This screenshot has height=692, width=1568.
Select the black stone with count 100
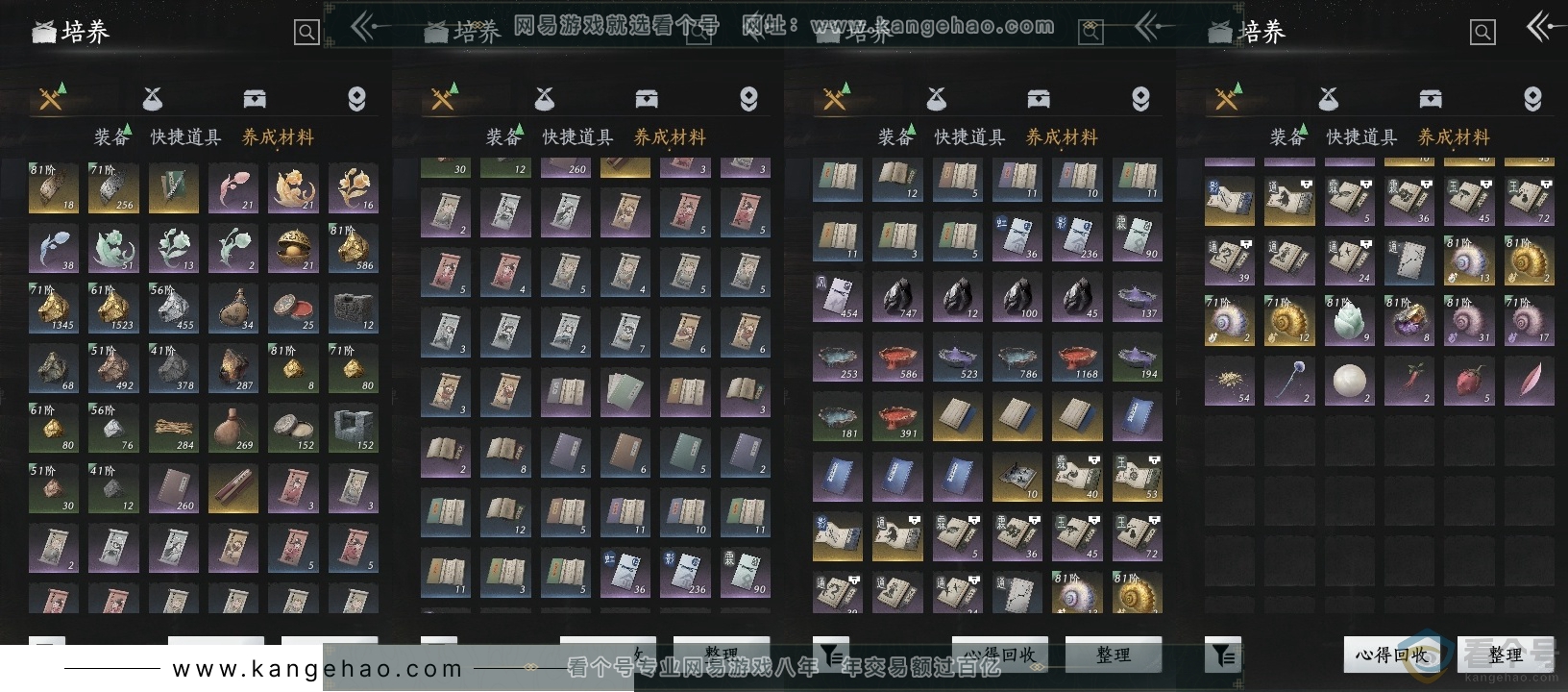coord(1017,297)
